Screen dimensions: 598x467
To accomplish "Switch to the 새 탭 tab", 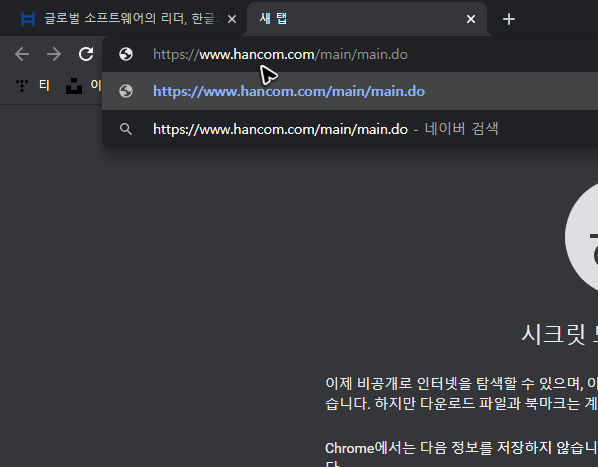I will [366, 19].
